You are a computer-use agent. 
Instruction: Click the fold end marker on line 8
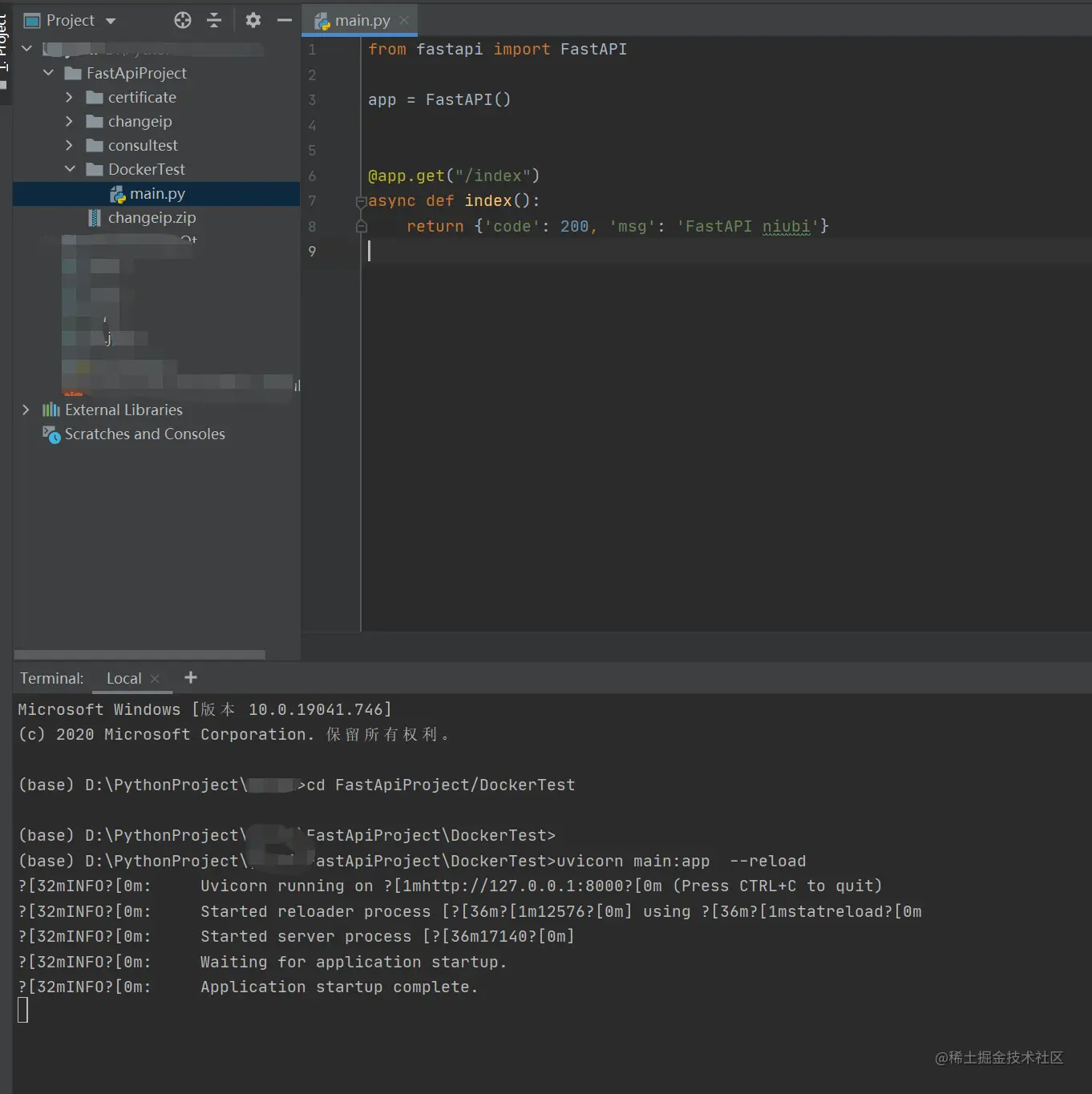click(362, 228)
